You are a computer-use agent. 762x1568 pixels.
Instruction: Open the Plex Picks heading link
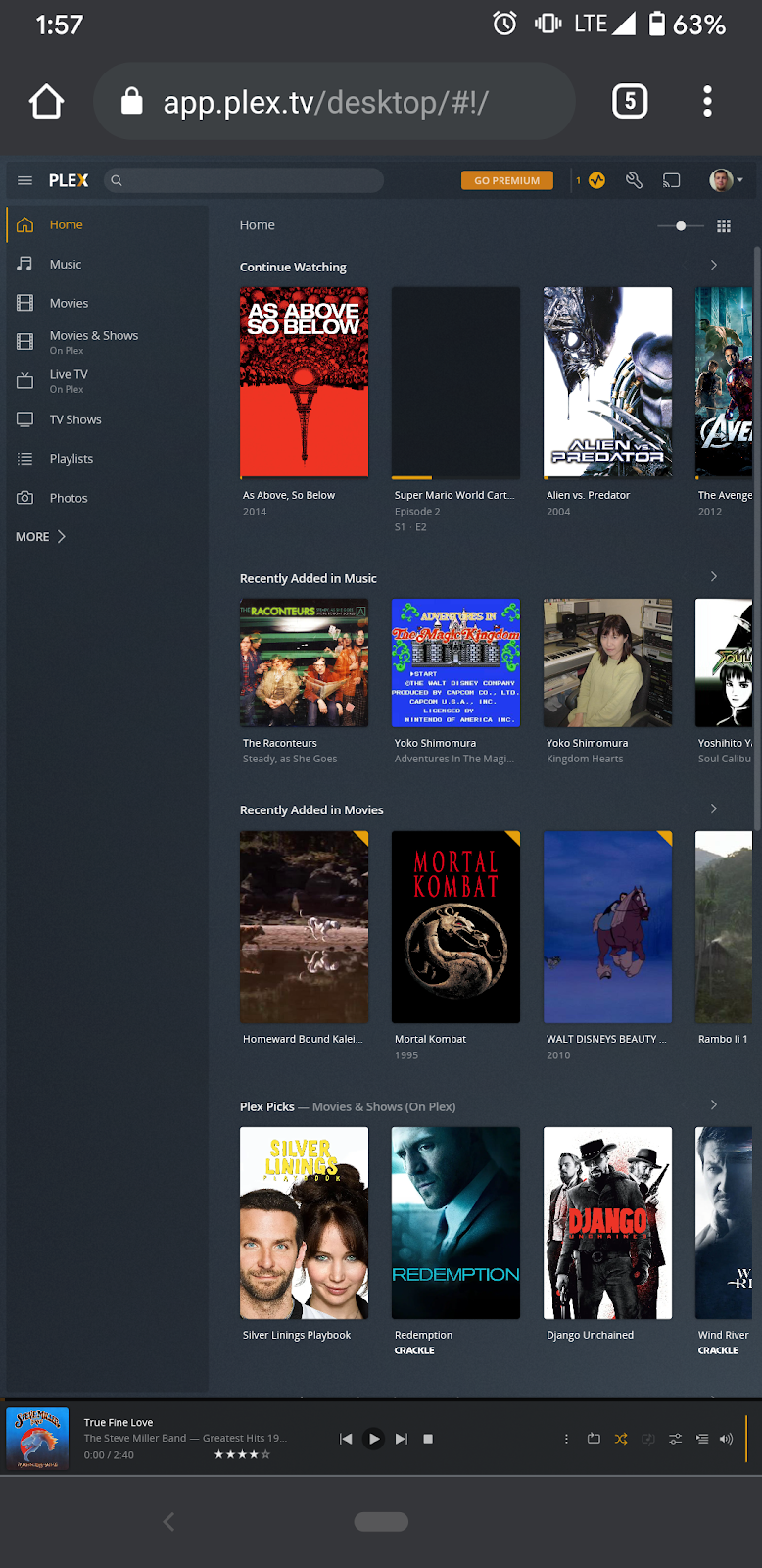point(348,1106)
